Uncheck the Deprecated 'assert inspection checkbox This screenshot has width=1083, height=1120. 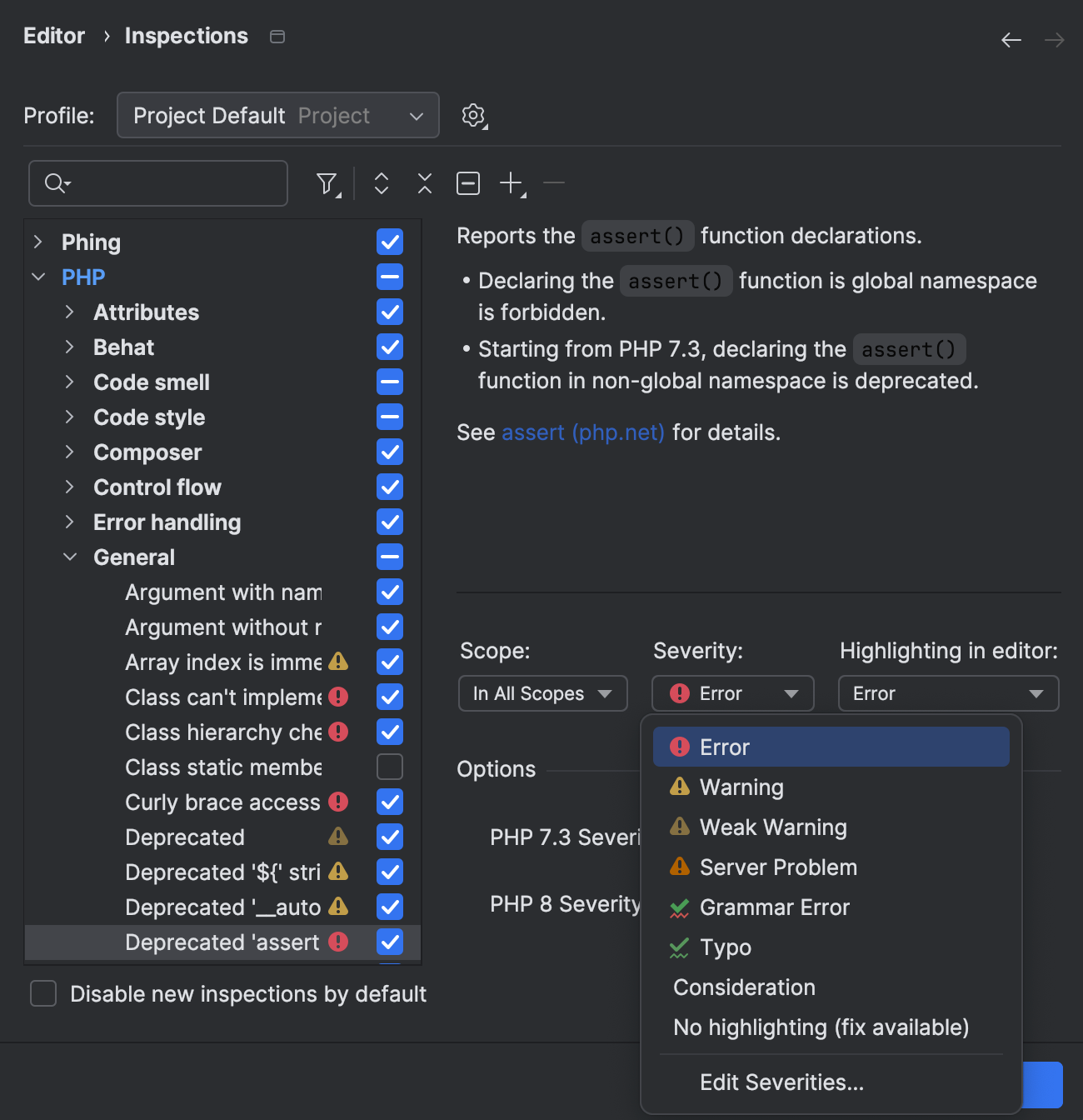pyautogui.click(x=390, y=942)
